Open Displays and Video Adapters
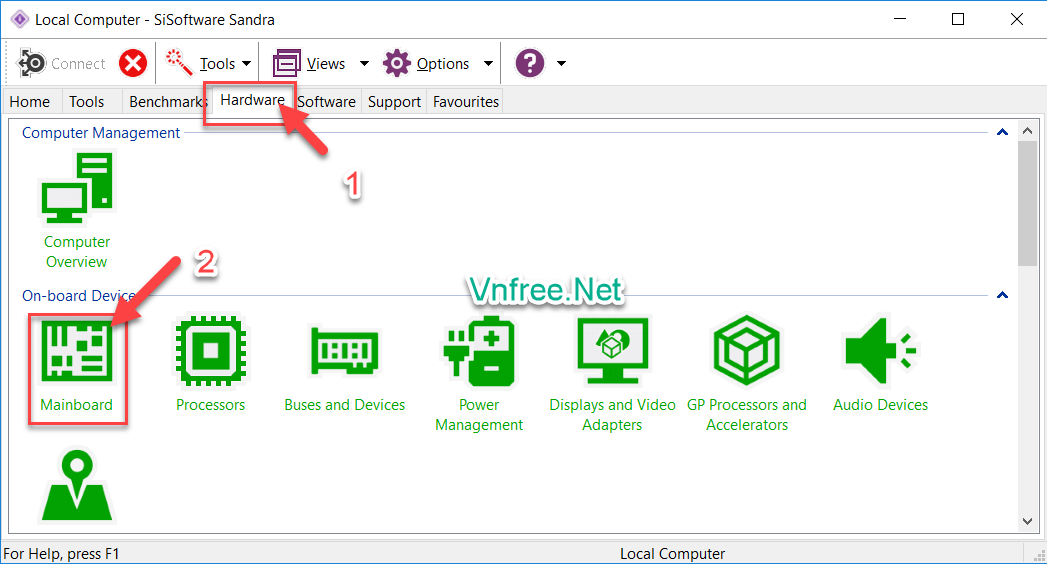Image resolution: width=1047 pixels, height=564 pixels. point(612,350)
